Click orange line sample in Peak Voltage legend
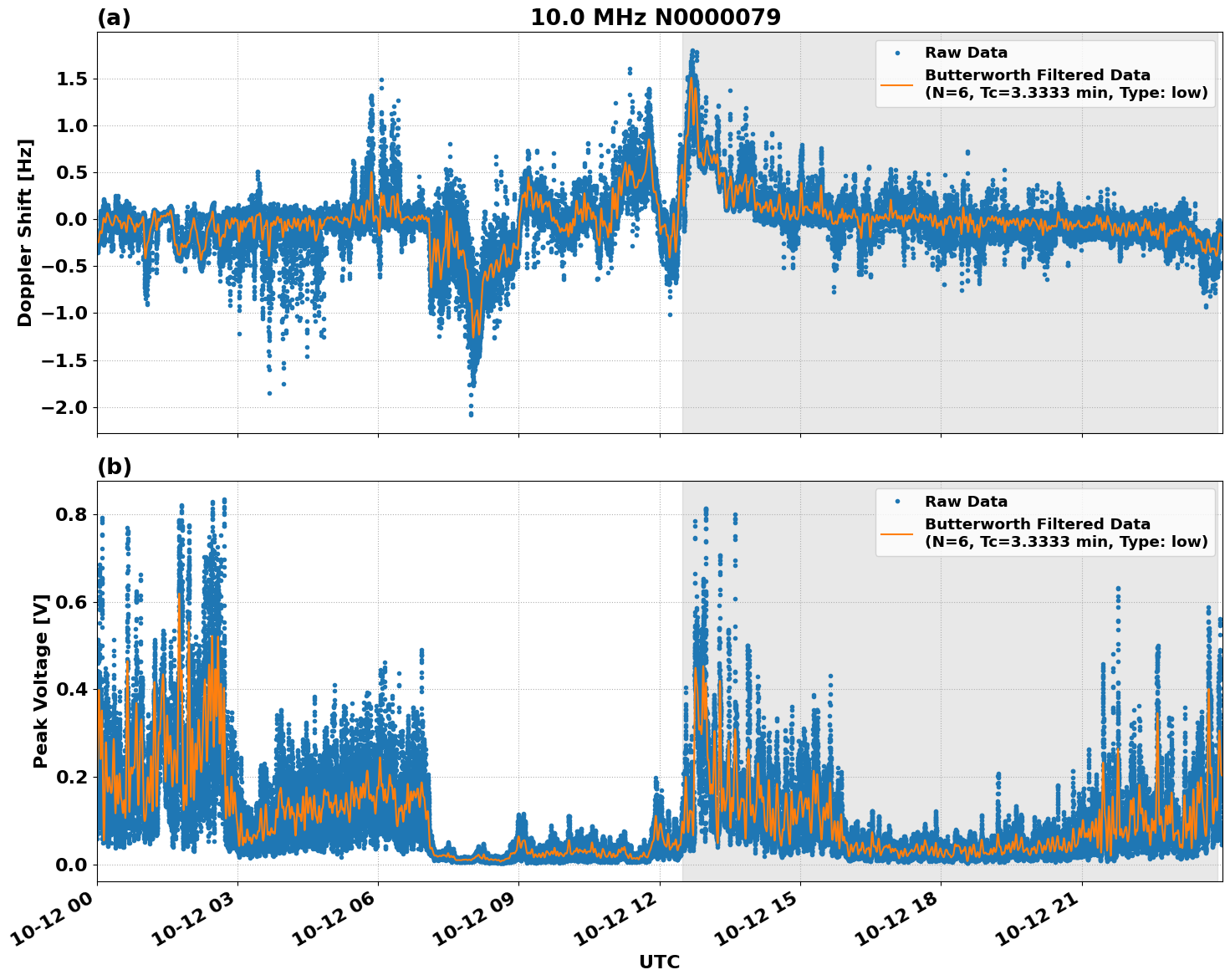Viewport: 1230px width, 980px height. click(897, 533)
